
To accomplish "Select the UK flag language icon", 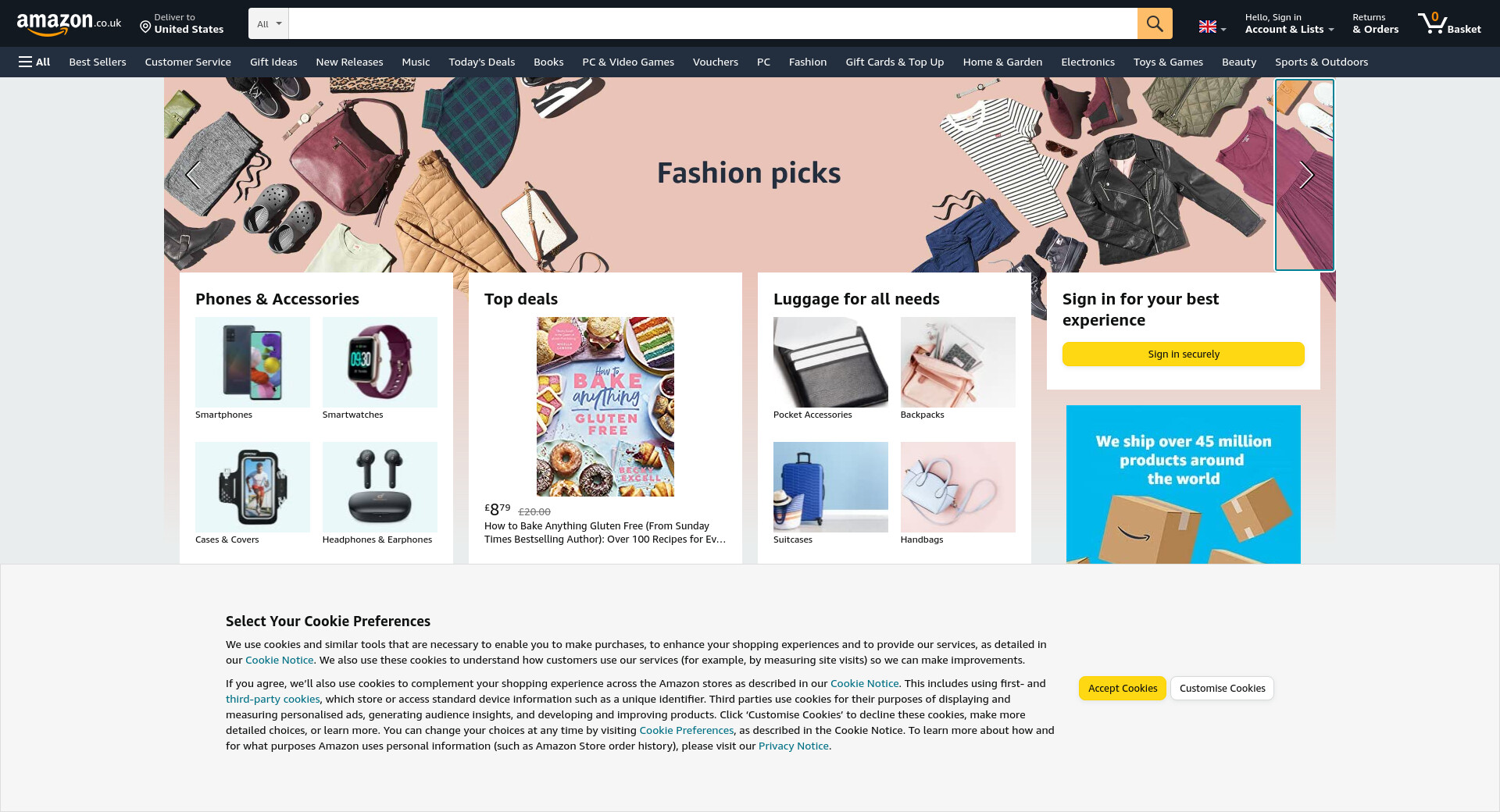I will coord(1208,27).
